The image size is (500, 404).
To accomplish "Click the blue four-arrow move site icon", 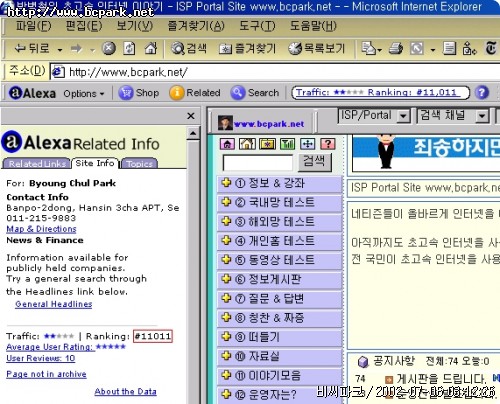I will pyautogui.click(x=307, y=144).
